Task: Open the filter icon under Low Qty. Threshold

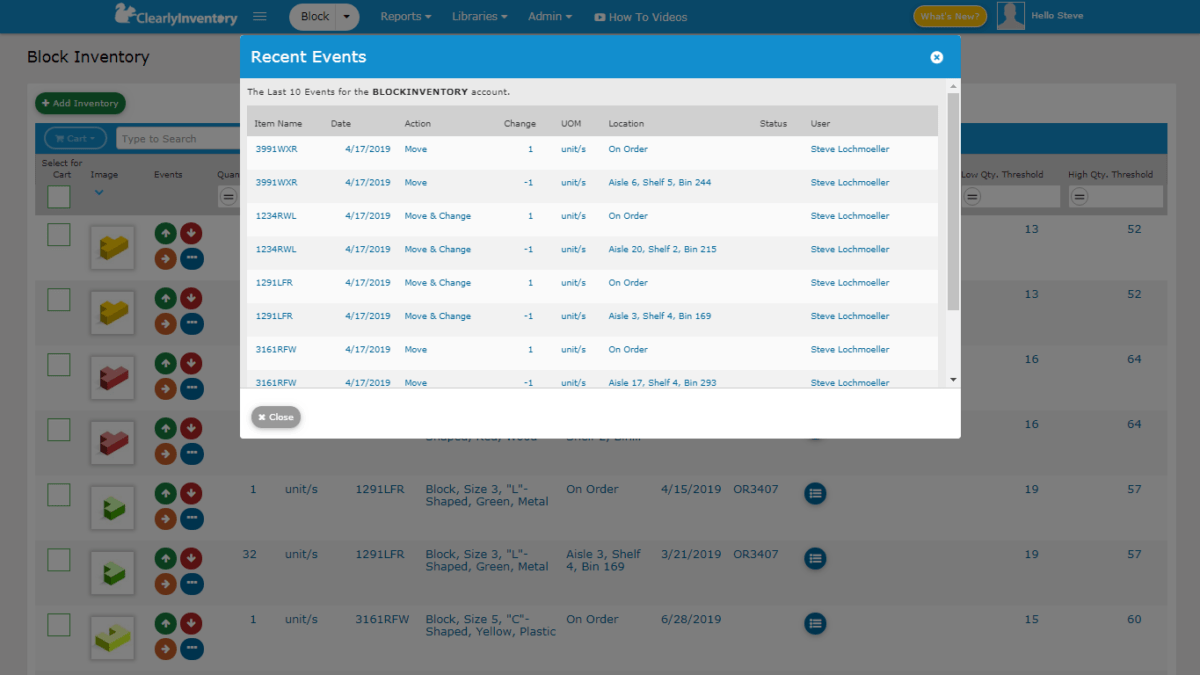Action: point(971,196)
